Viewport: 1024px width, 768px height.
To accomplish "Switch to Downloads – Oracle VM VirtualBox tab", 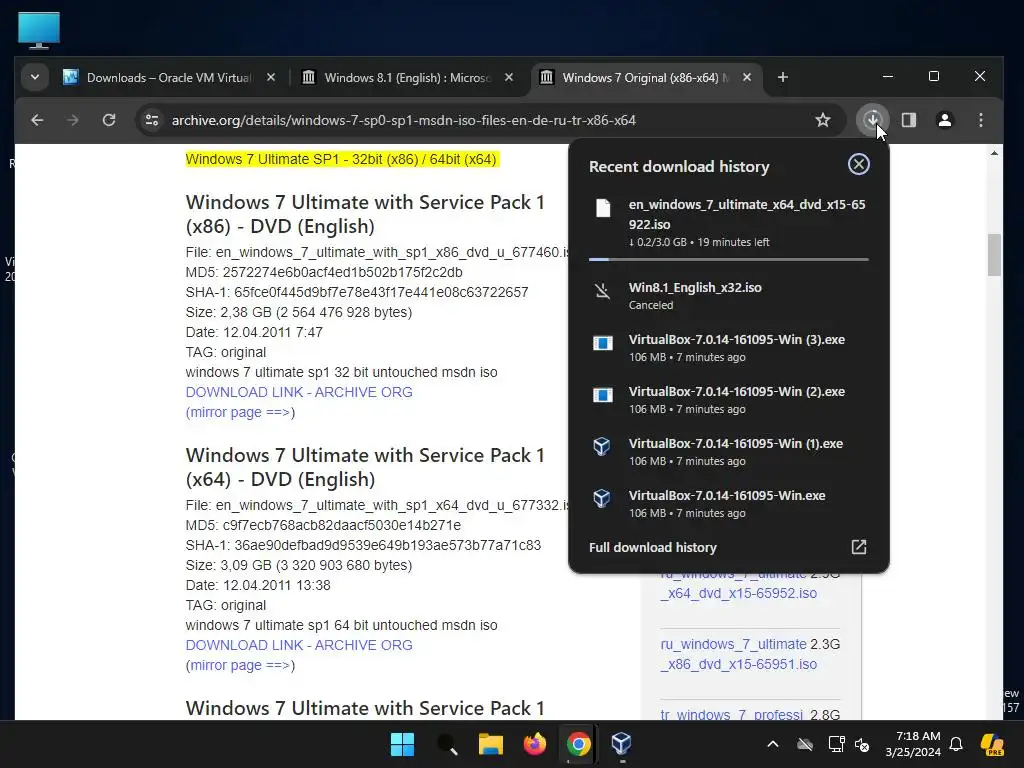I will 168,78.
